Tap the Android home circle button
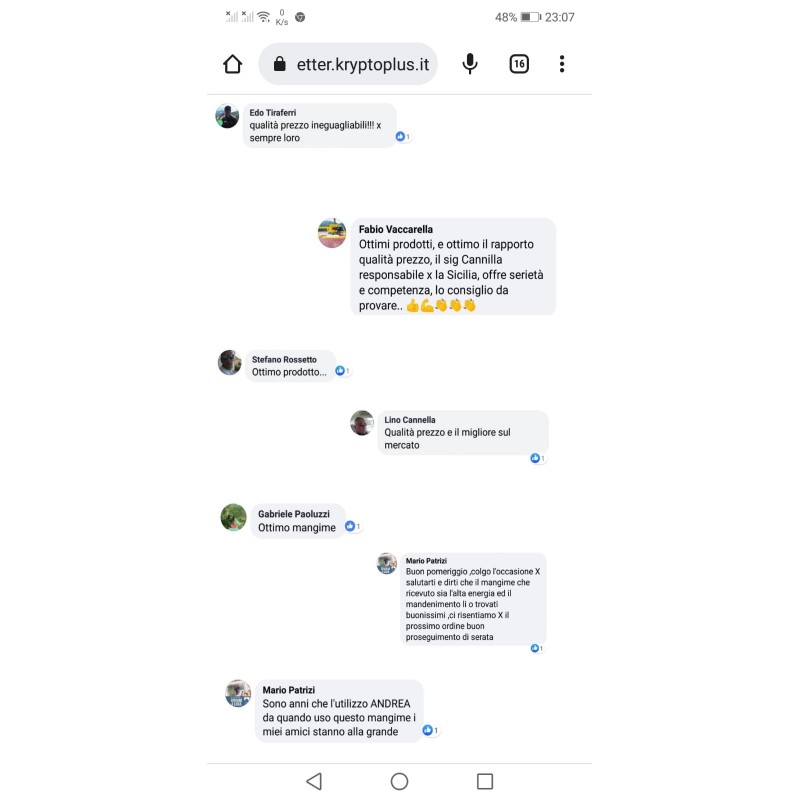Viewport: 800px width, 800px height. 399,781
